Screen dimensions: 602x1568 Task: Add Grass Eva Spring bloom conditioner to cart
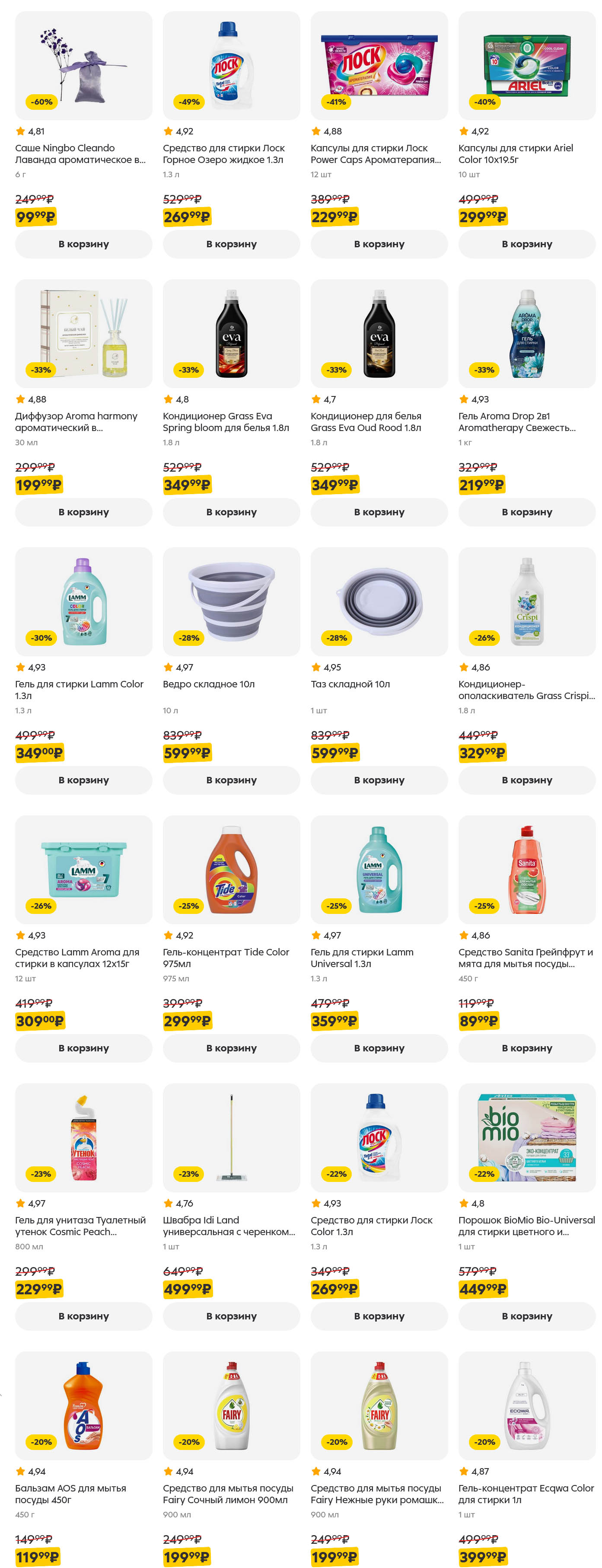coord(231,512)
